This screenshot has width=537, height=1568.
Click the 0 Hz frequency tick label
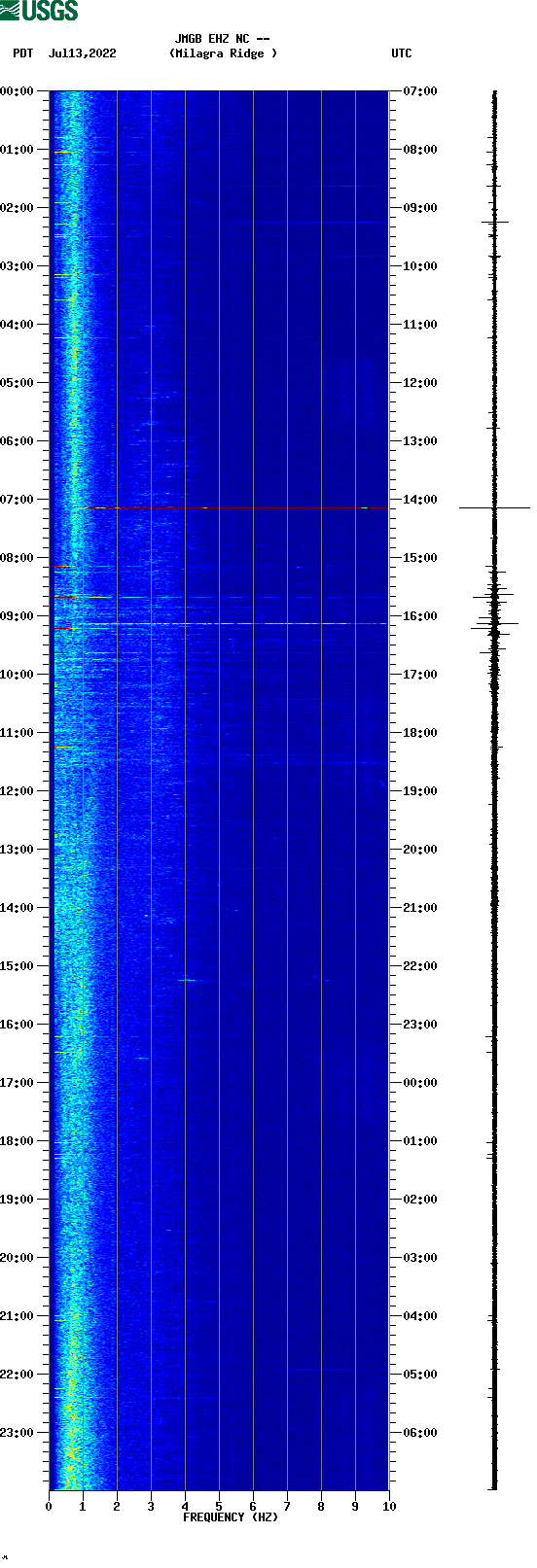point(49,1507)
